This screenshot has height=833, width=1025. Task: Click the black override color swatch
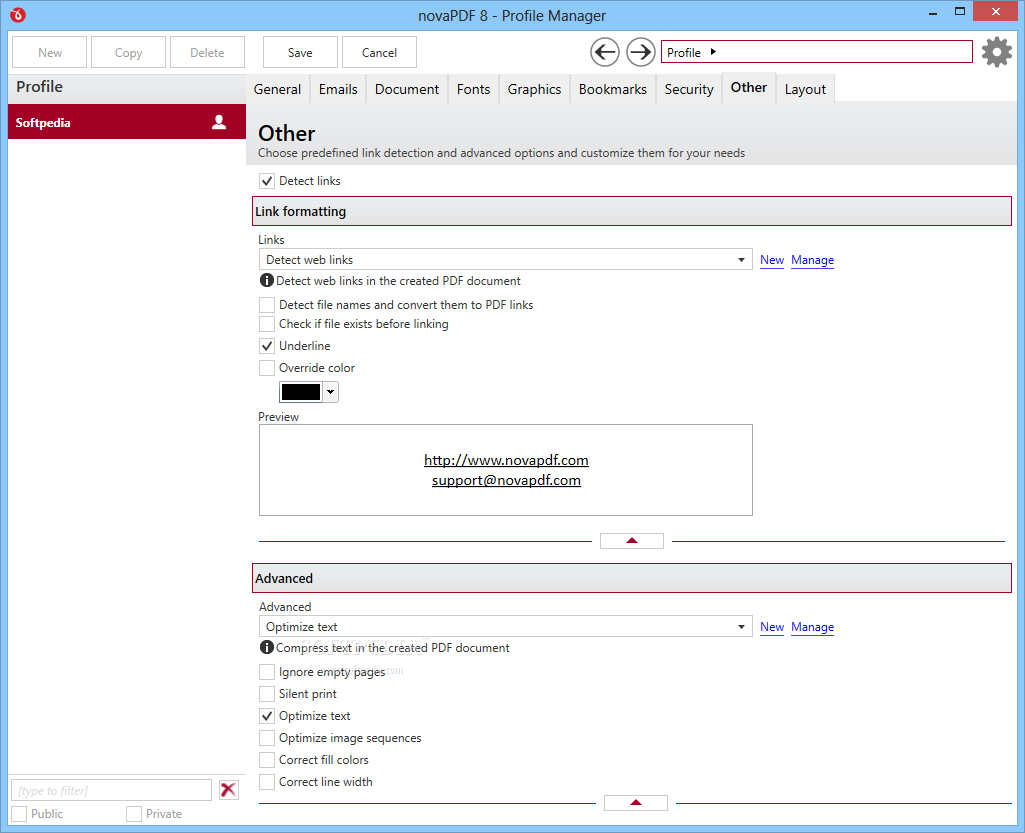(x=301, y=392)
